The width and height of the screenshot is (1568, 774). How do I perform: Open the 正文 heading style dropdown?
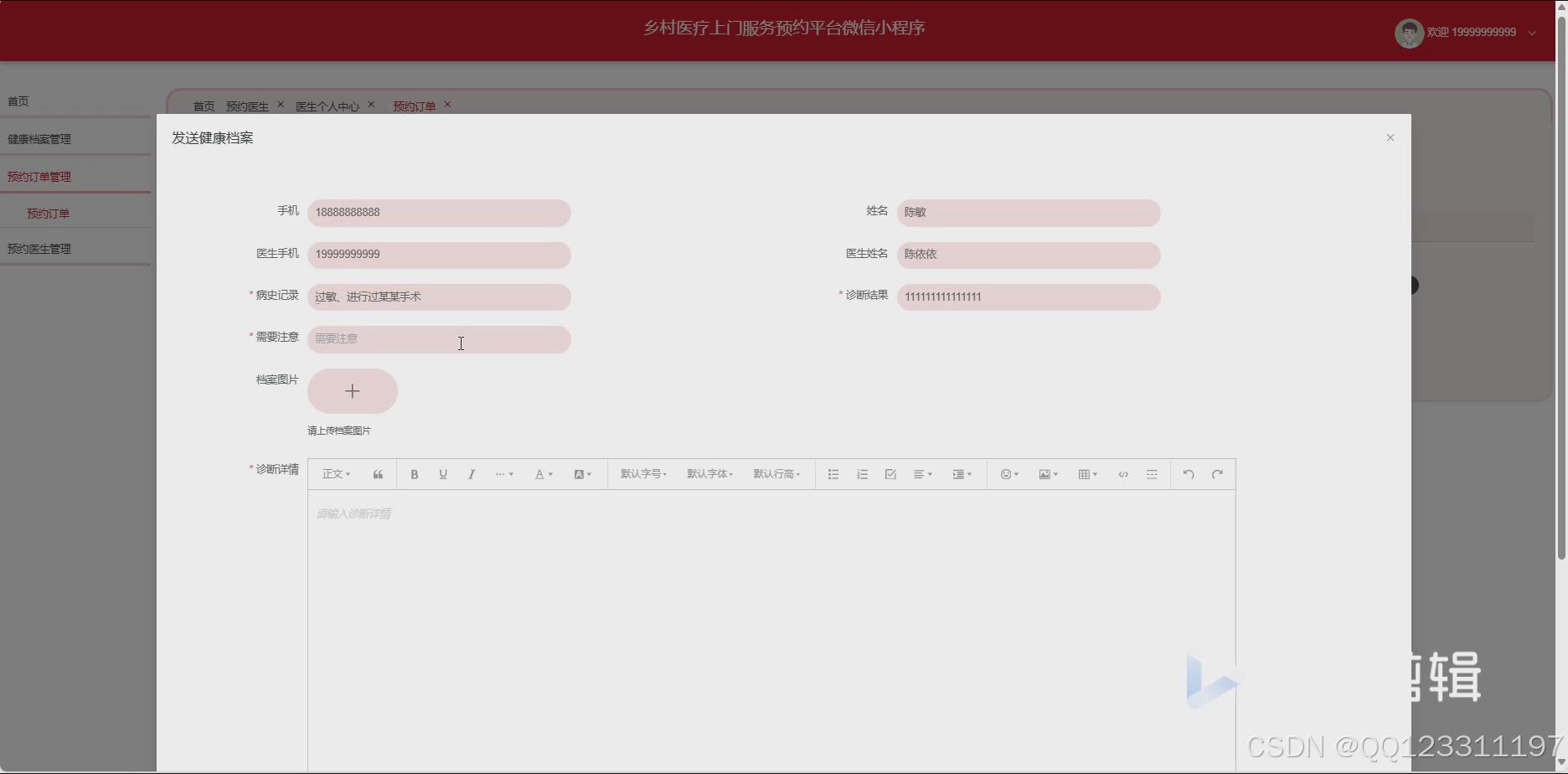click(x=336, y=474)
